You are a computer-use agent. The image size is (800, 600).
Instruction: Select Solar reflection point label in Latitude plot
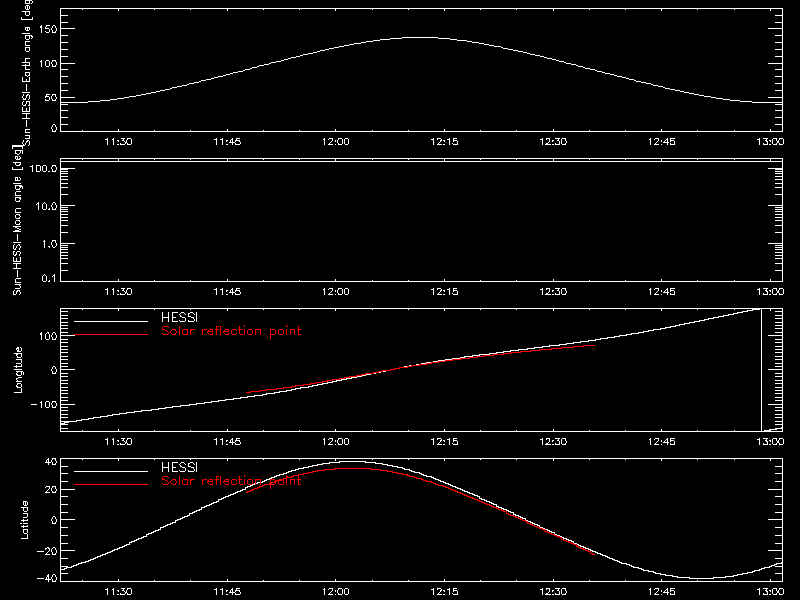coord(231,481)
